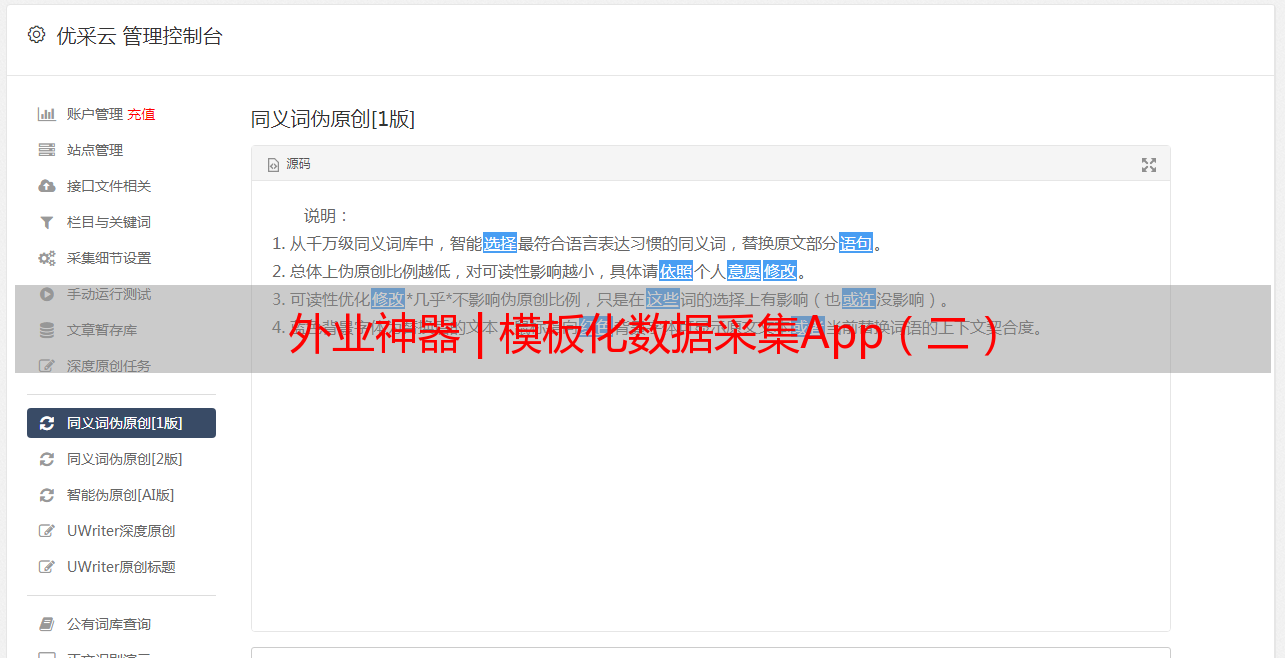1285x658 pixels.
Task: Click 优采云 管理控制台 header title
Action: pyautogui.click(x=139, y=36)
